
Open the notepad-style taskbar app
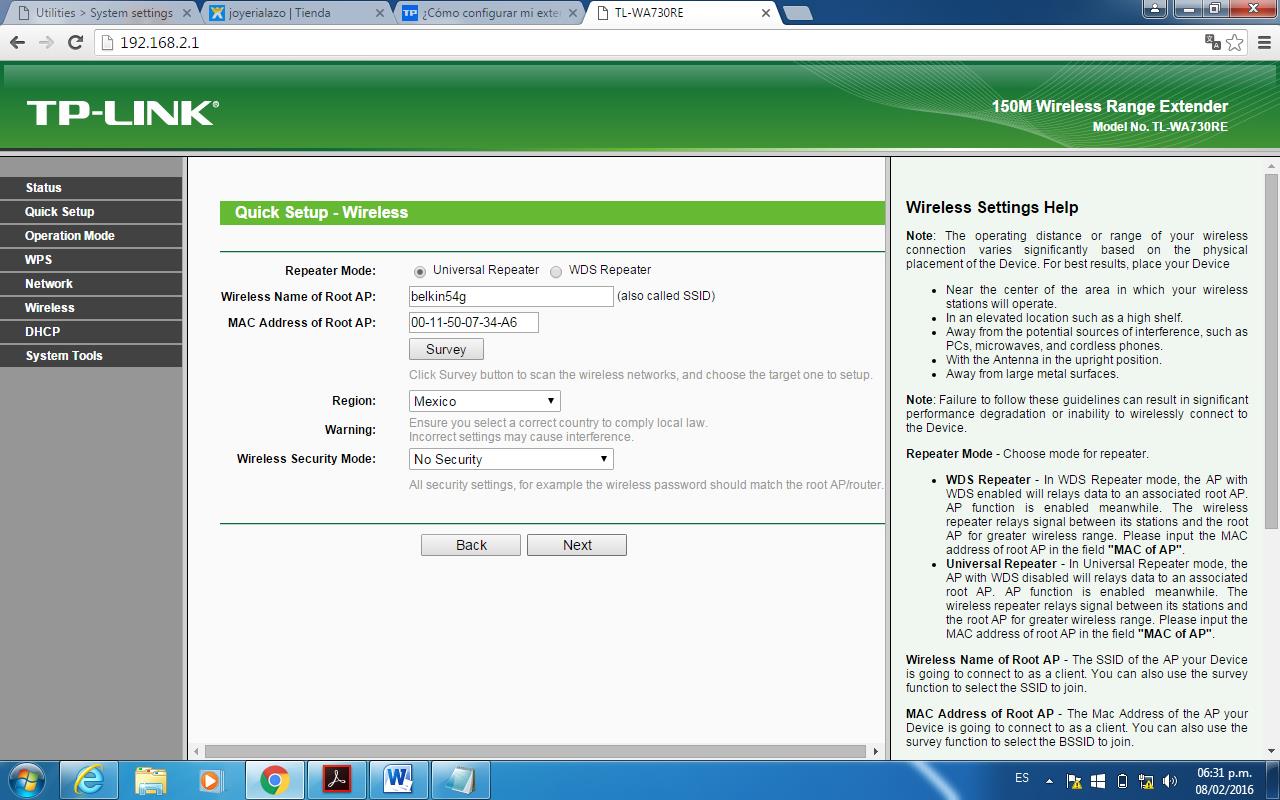point(460,780)
